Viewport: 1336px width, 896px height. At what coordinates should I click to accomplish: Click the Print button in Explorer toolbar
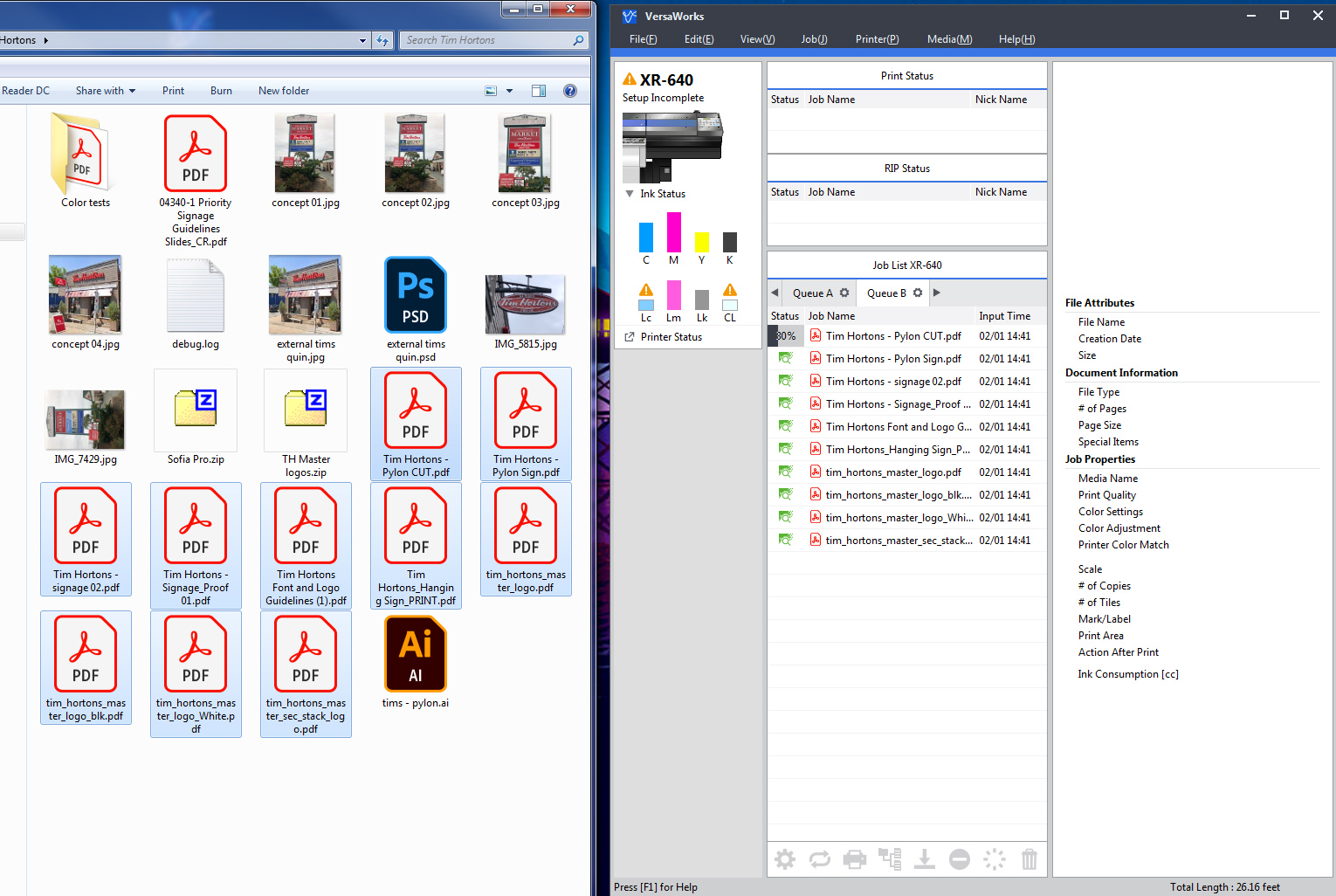click(x=173, y=91)
